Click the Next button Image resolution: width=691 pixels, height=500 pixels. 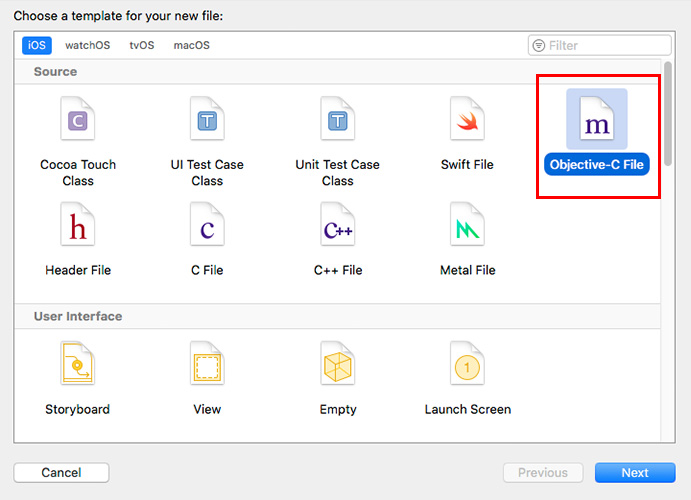pyautogui.click(x=635, y=473)
